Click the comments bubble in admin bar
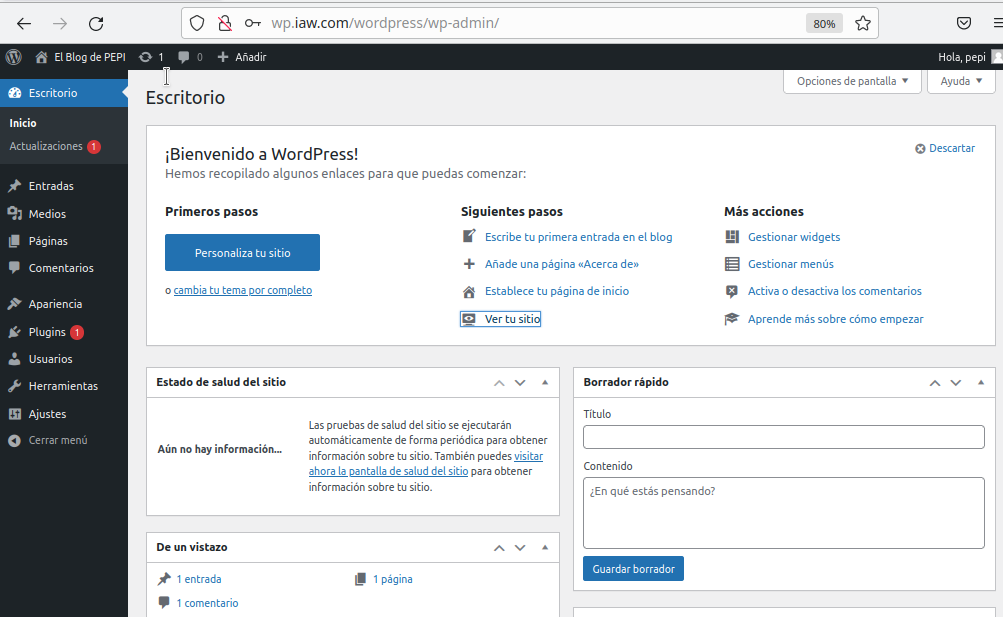 click(x=184, y=57)
